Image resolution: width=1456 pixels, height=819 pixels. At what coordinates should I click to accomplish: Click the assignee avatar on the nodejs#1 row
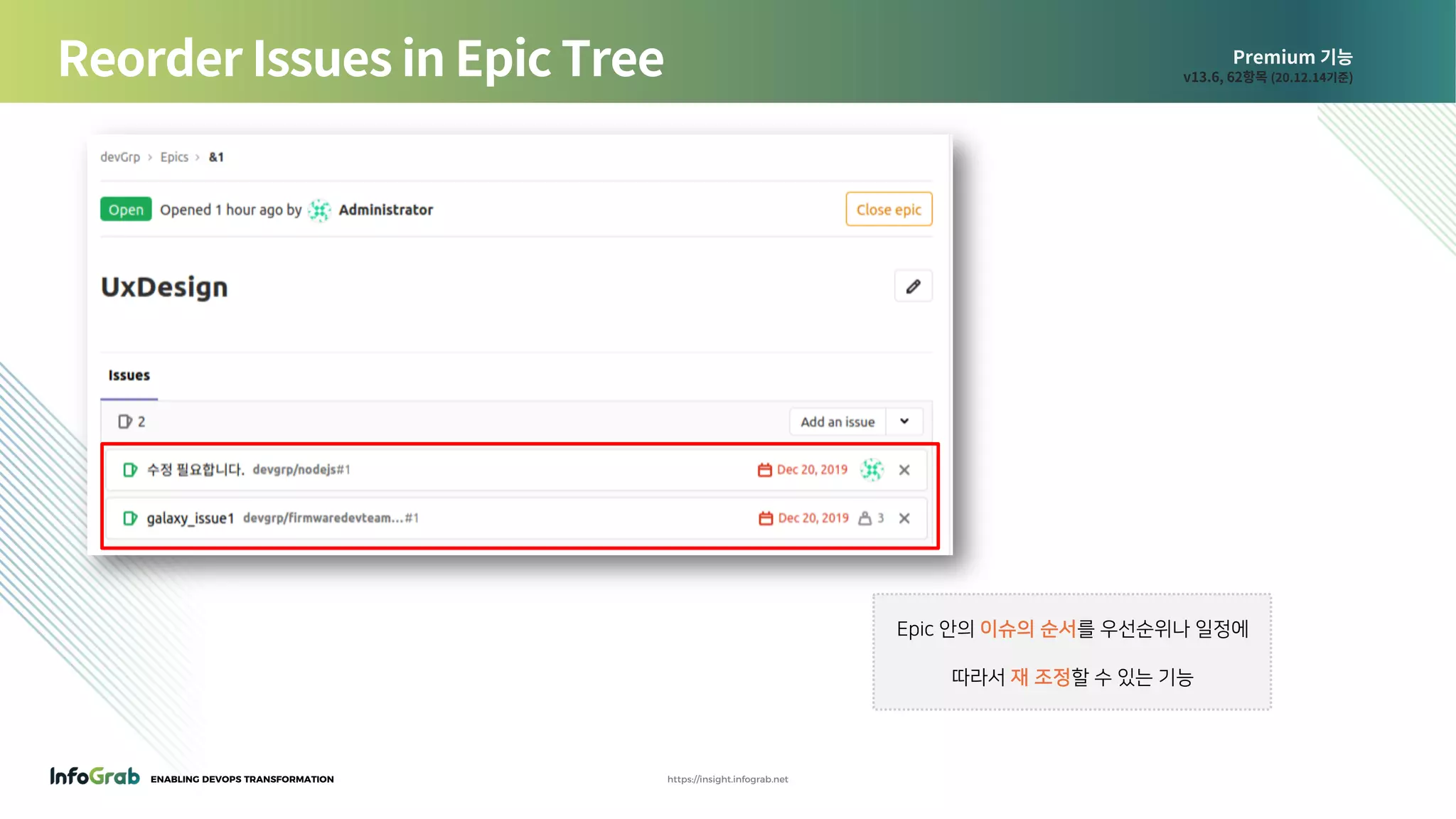click(872, 469)
